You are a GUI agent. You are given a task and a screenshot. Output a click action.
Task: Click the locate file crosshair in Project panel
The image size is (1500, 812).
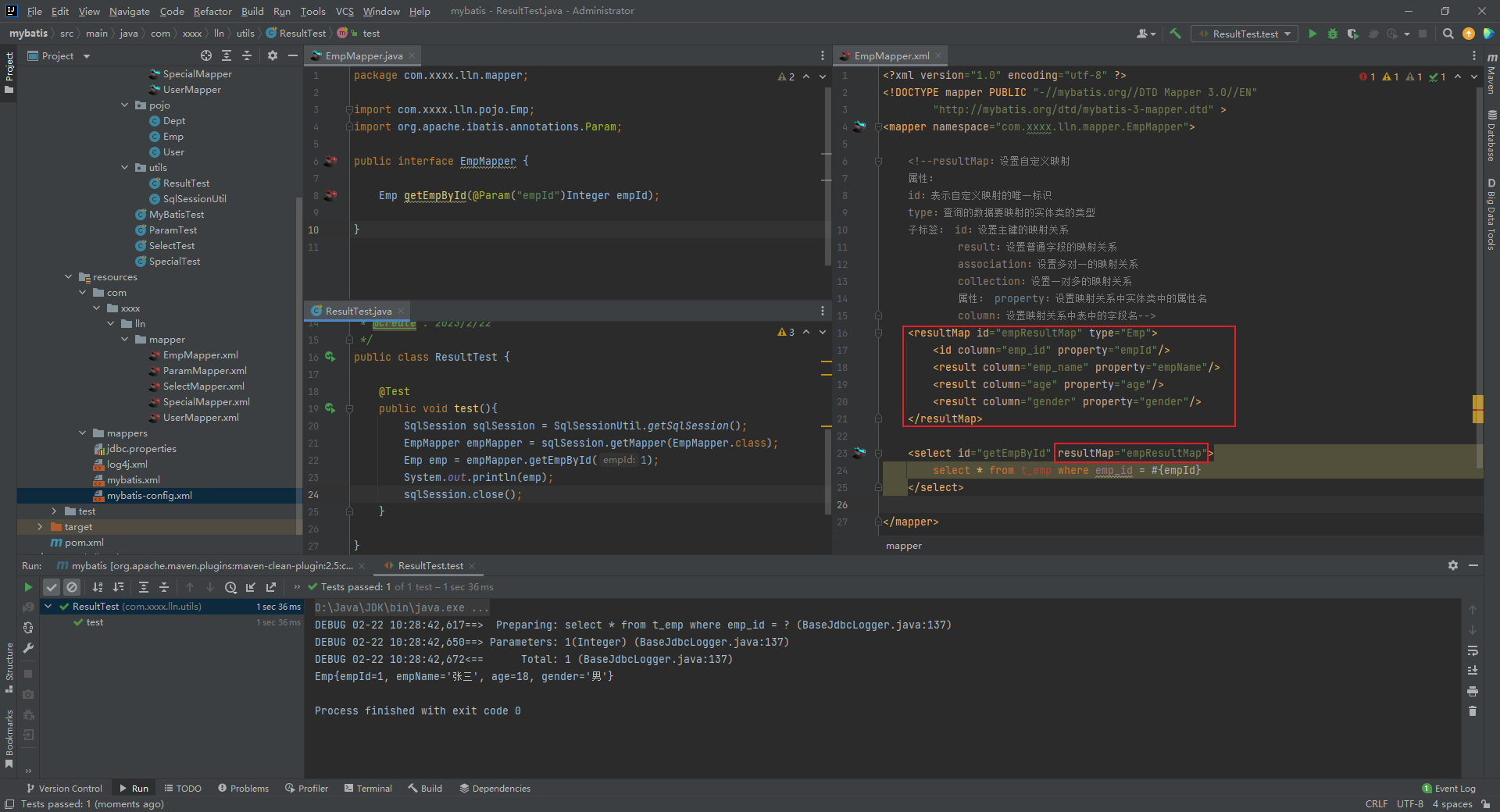[x=205, y=55]
